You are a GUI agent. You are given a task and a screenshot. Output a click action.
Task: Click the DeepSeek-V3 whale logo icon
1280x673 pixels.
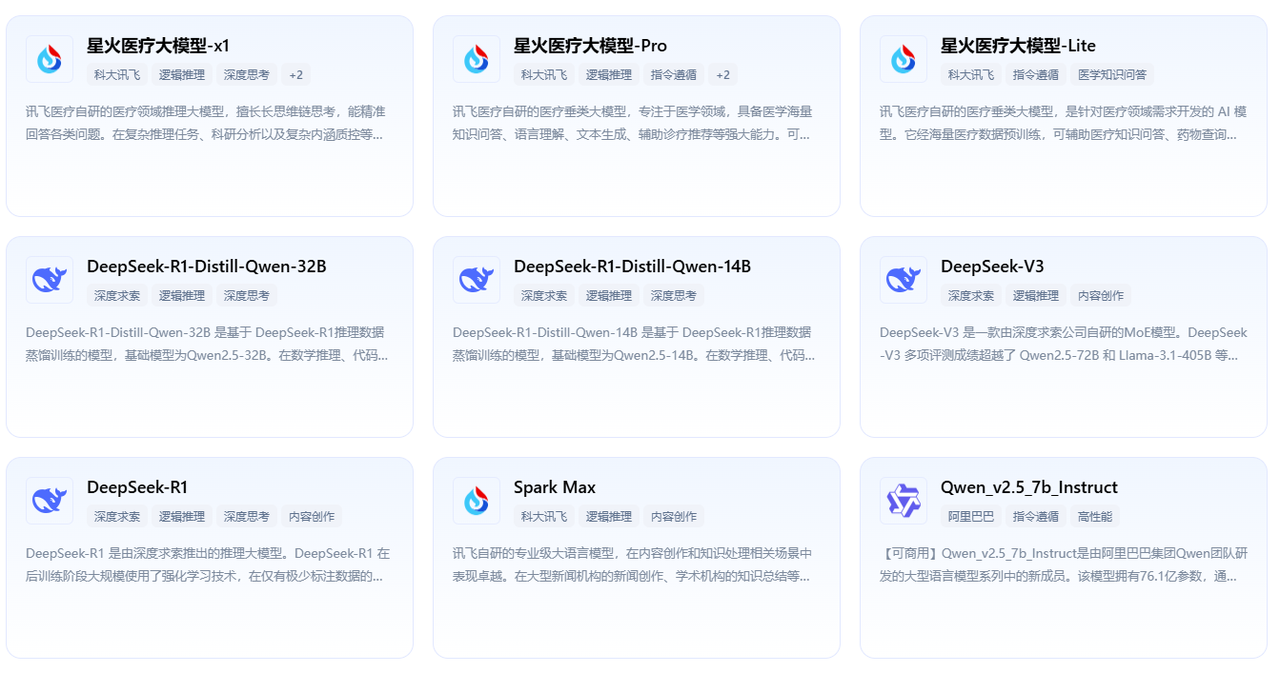click(903, 280)
